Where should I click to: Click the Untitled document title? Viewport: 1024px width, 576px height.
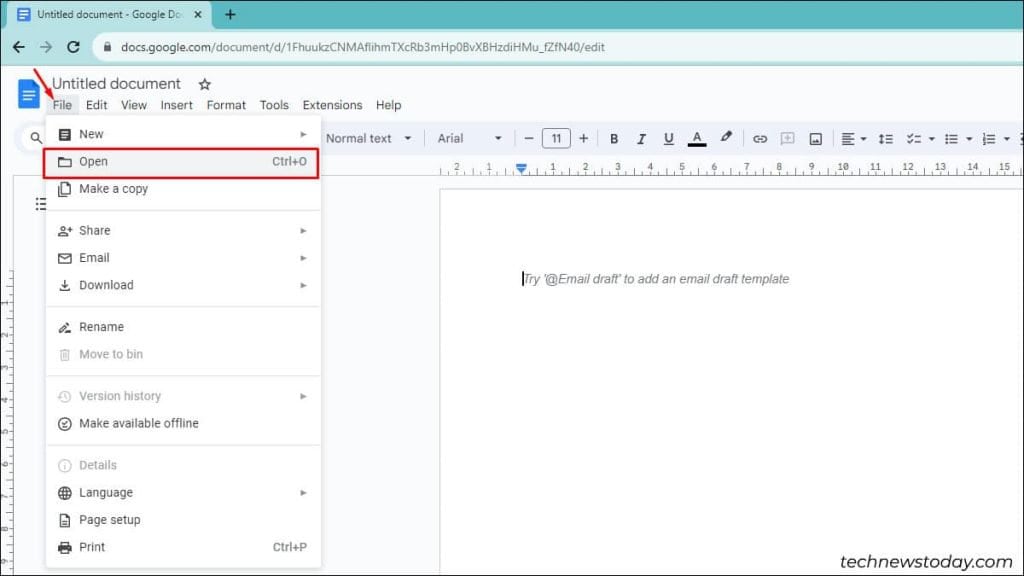[x=116, y=84]
